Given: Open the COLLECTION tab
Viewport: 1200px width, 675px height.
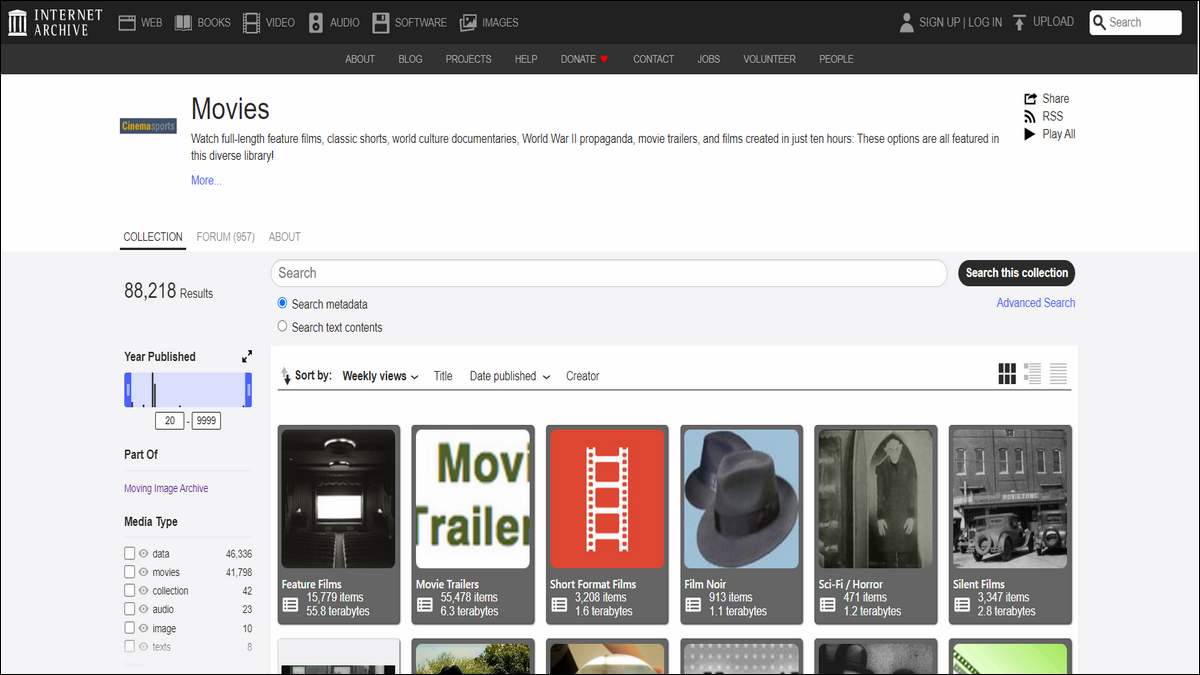Looking at the screenshot, I should (x=153, y=237).
